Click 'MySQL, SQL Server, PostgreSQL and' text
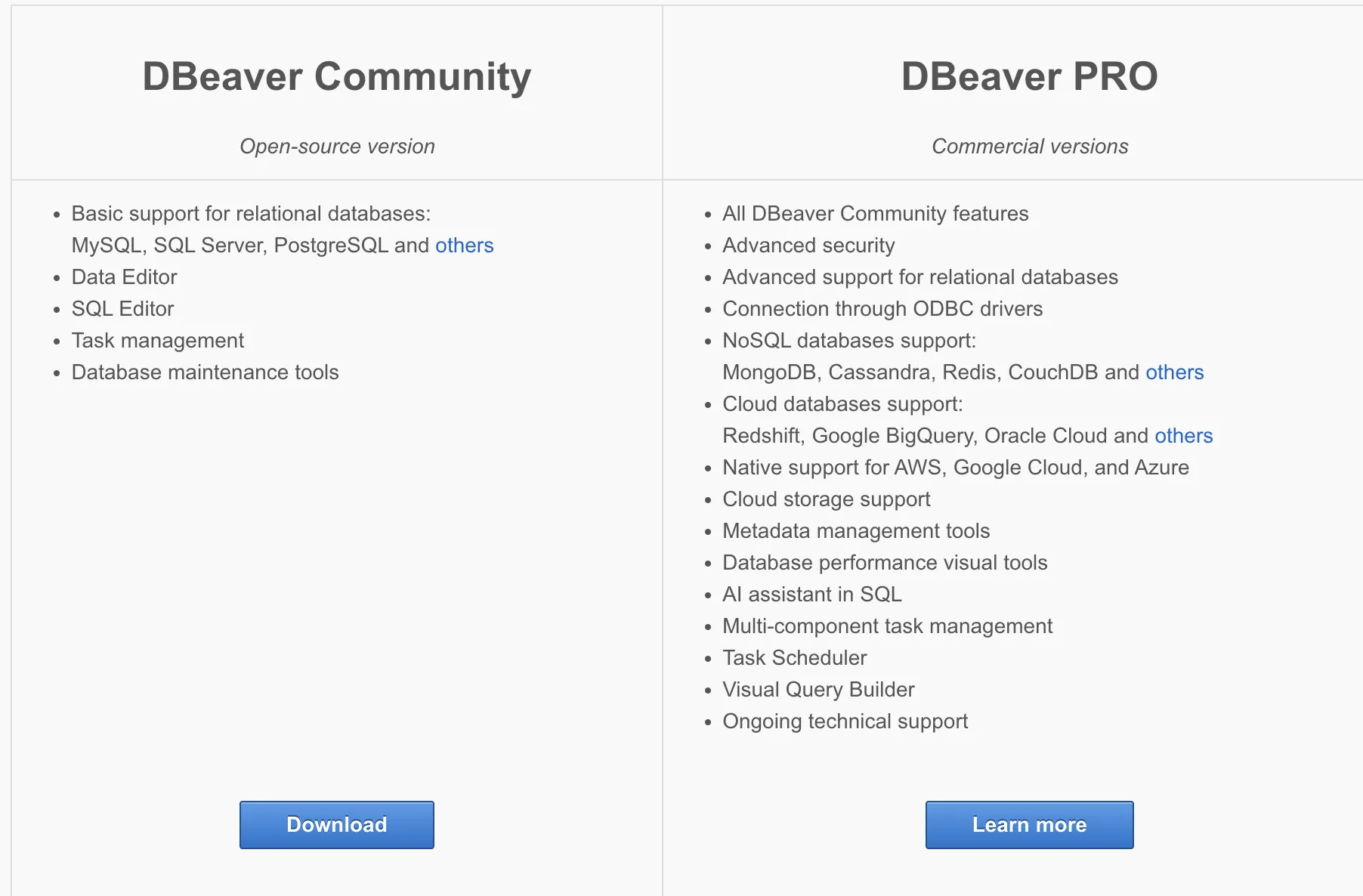Image resolution: width=1363 pixels, height=896 pixels. pyautogui.click(x=250, y=246)
